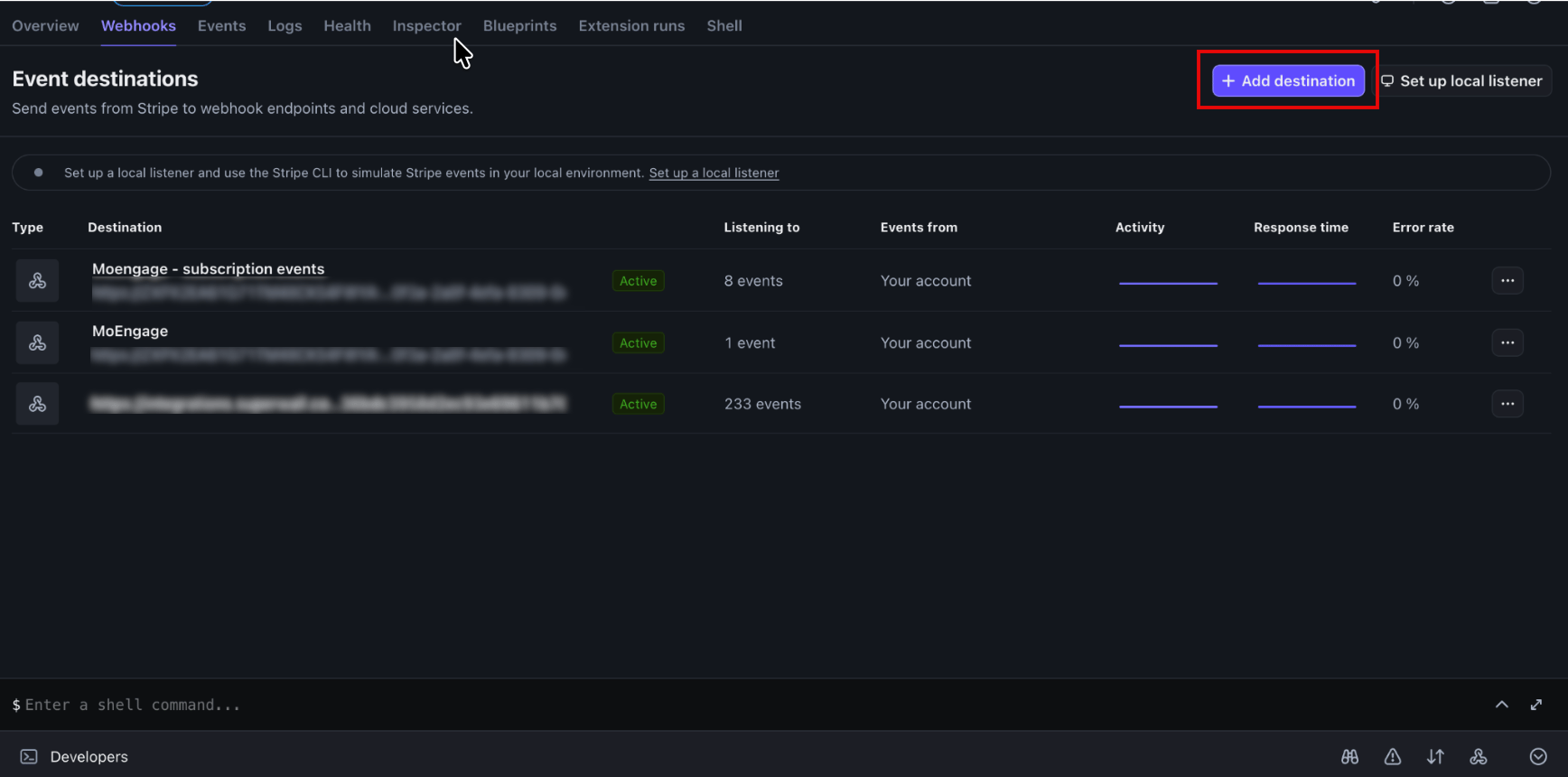The height and width of the screenshot is (777, 1568).
Task: Follow the 'Set up a local listener' link
Action: click(x=714, y=173)
